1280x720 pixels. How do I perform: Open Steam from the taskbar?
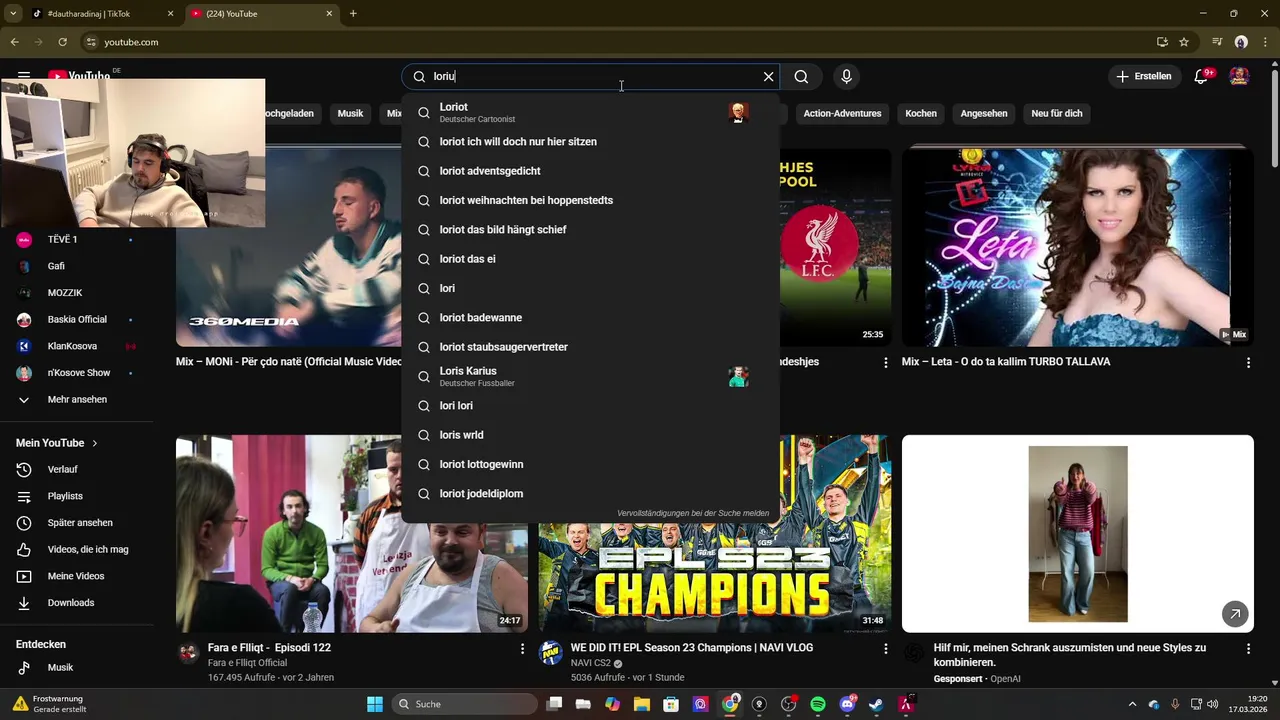[x=876, y=704]
